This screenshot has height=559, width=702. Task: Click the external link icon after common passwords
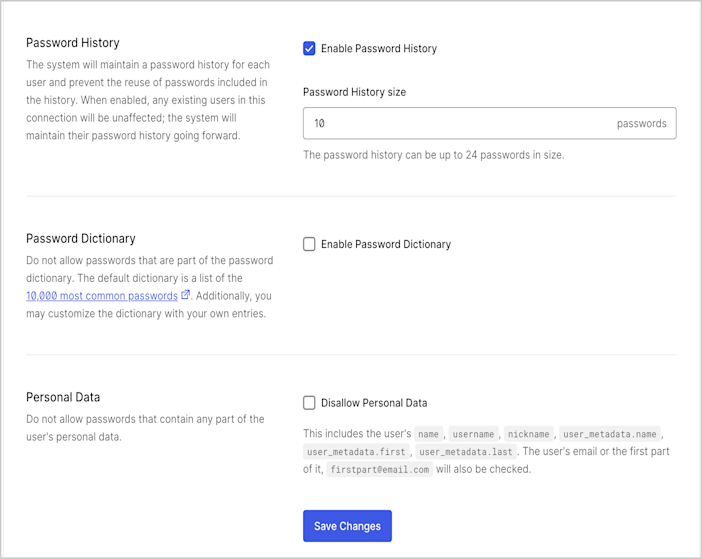coord(185,295)
